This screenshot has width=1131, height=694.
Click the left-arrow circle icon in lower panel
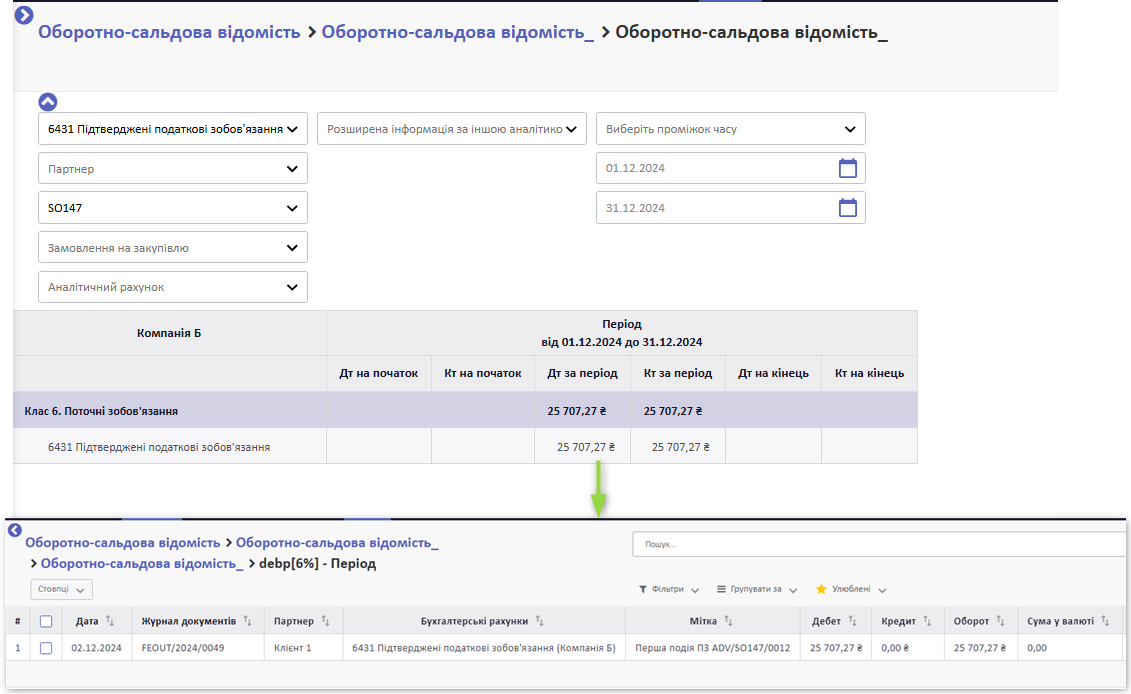tap(14, 530)
